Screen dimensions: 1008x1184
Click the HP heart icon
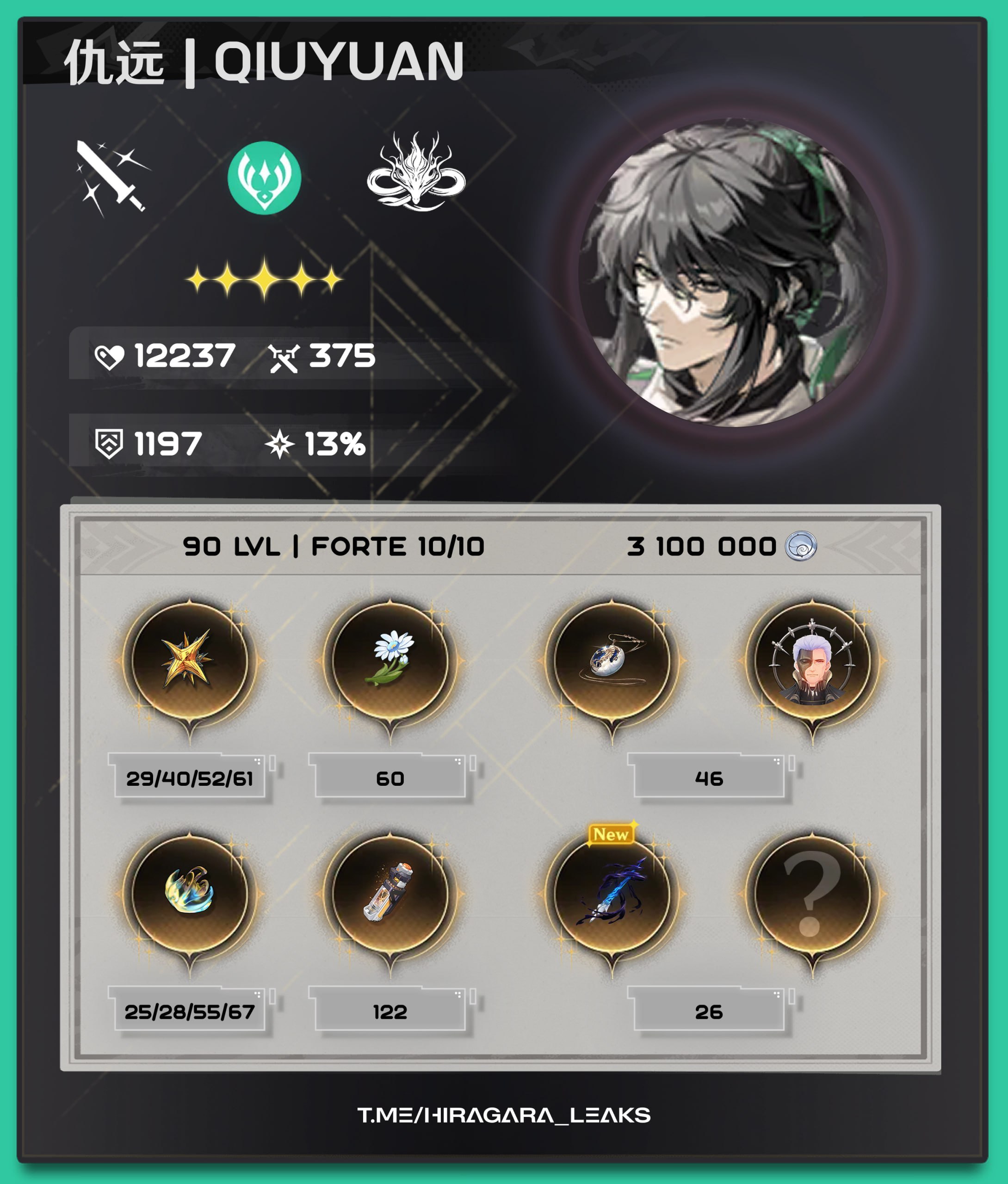click(109, 358)
